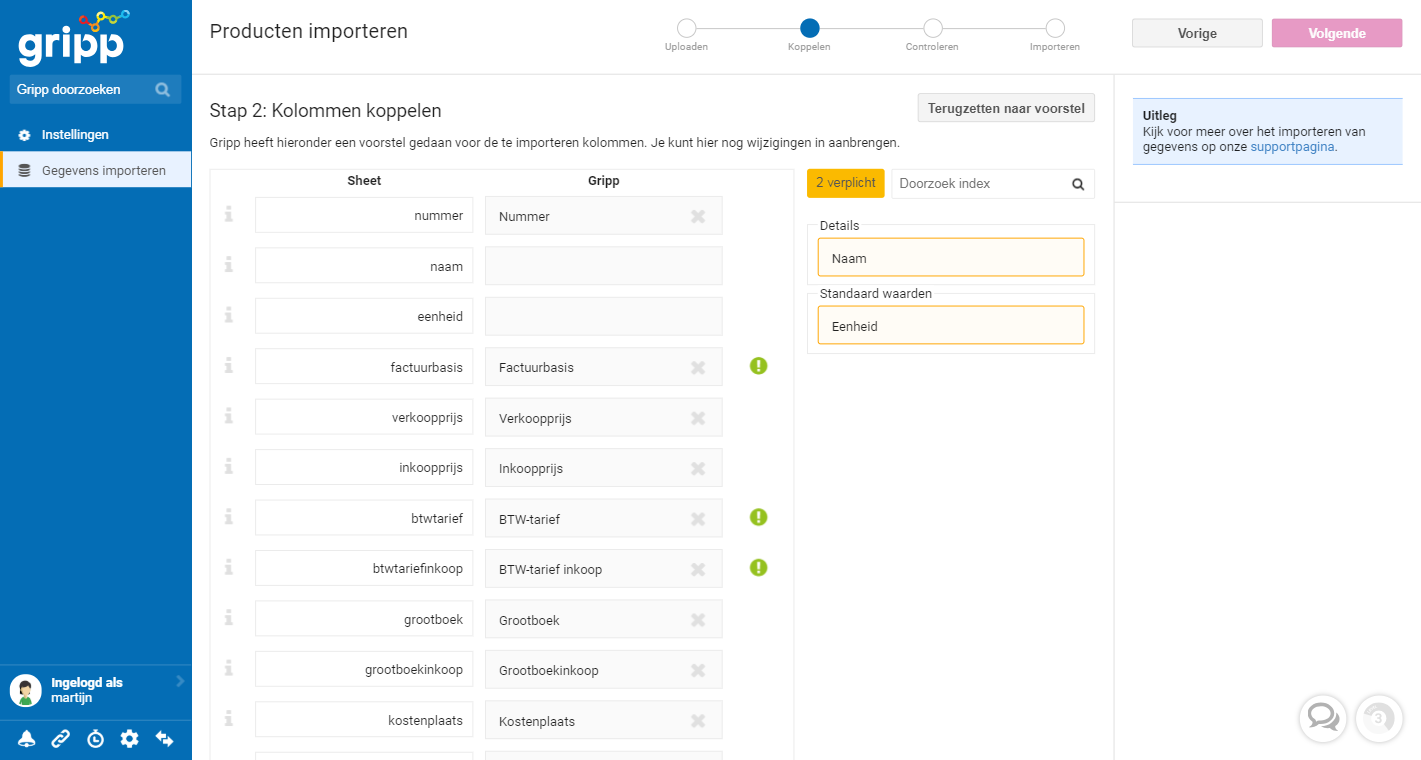Remove the Kostenplaats mapping with its X
The width and height of the screenshot is (1421, 760).
698,721
